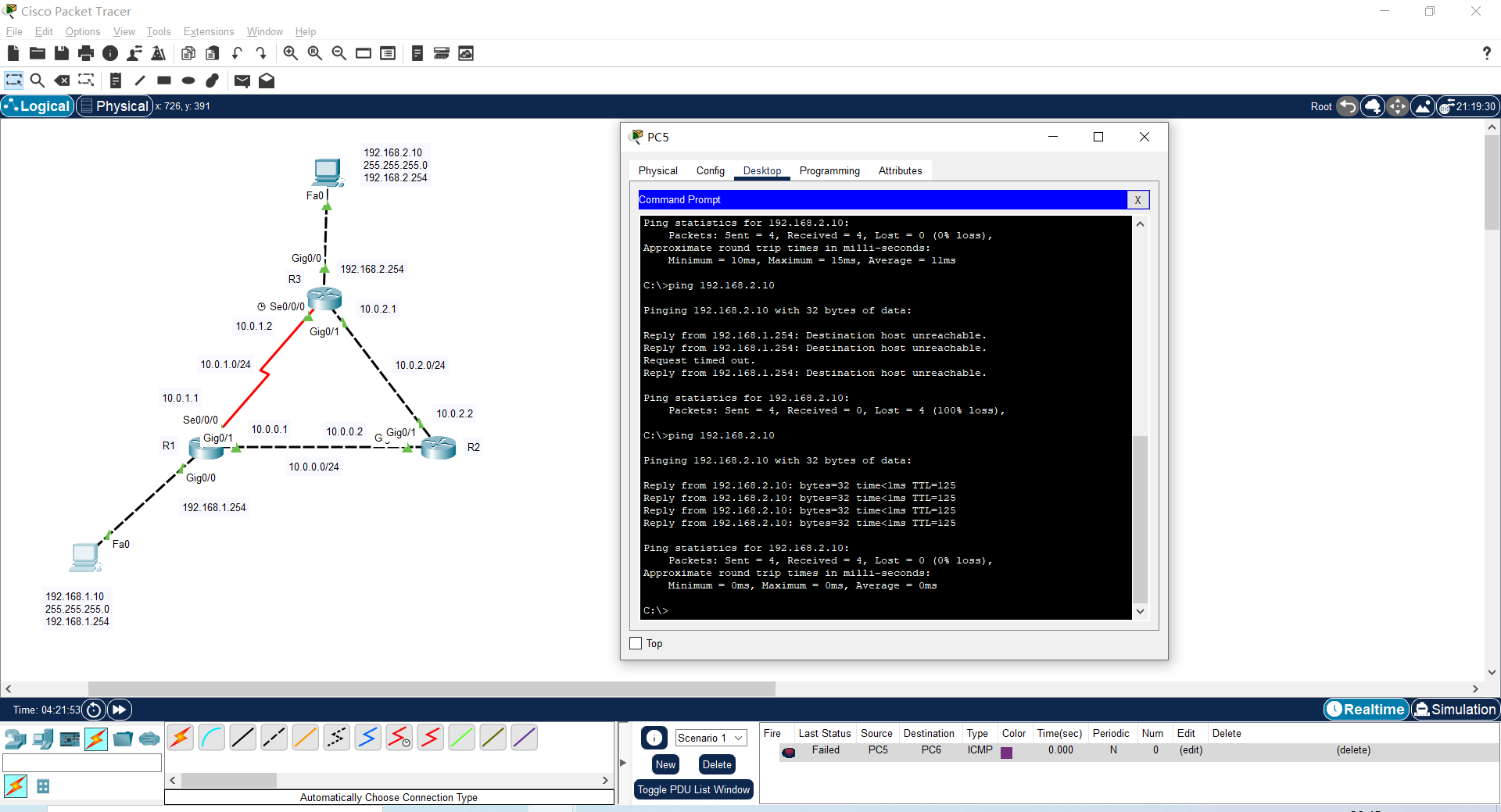Select the R2 router on canvas
Viewport: 1501px width, 812px height.
point(439,447)
